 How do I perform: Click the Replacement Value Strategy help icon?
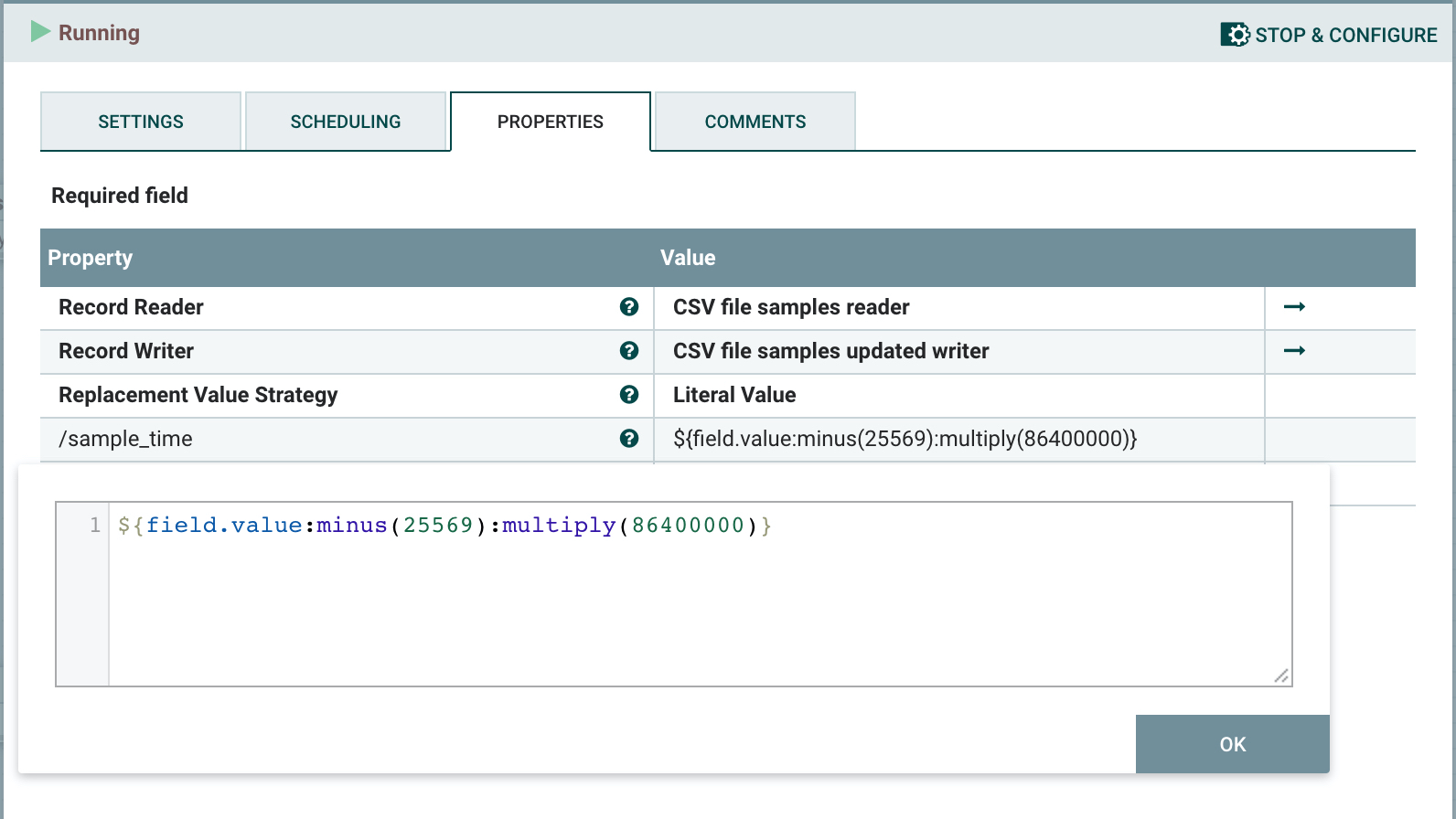coord(629,395)
